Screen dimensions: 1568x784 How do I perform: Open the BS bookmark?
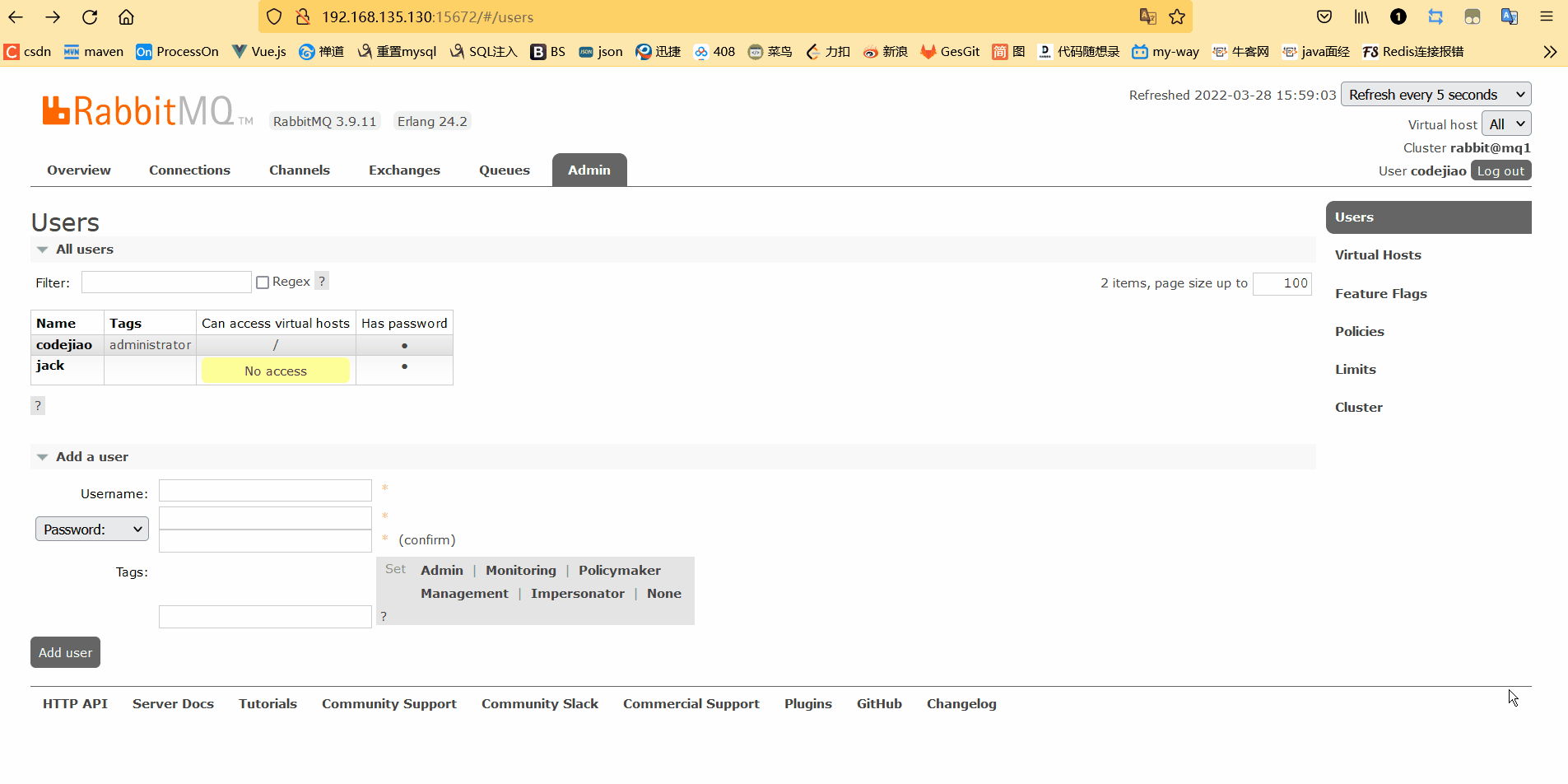click(x=548, y=52)
